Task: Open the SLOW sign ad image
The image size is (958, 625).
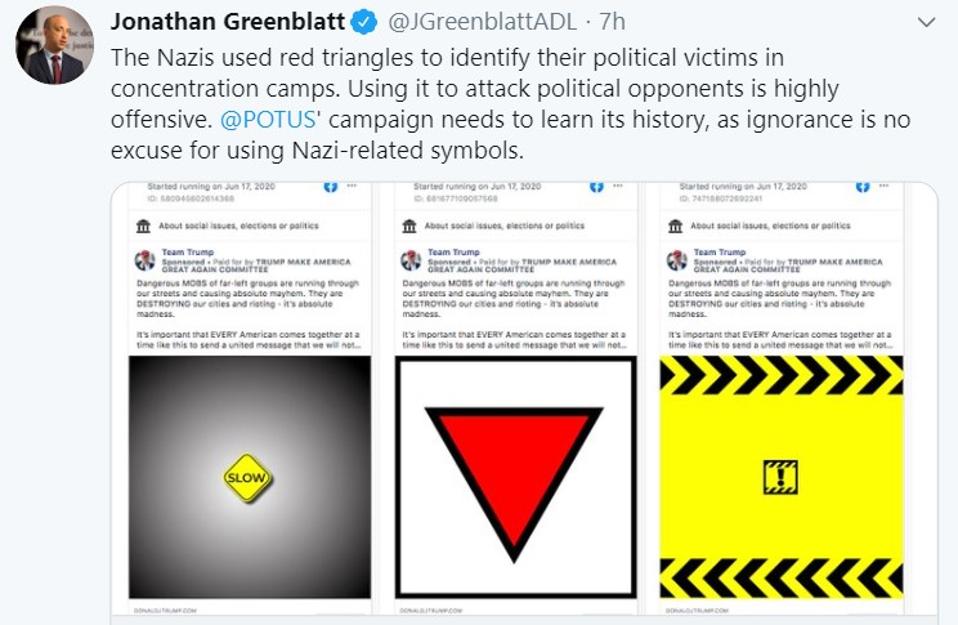Action: point(249,477)
